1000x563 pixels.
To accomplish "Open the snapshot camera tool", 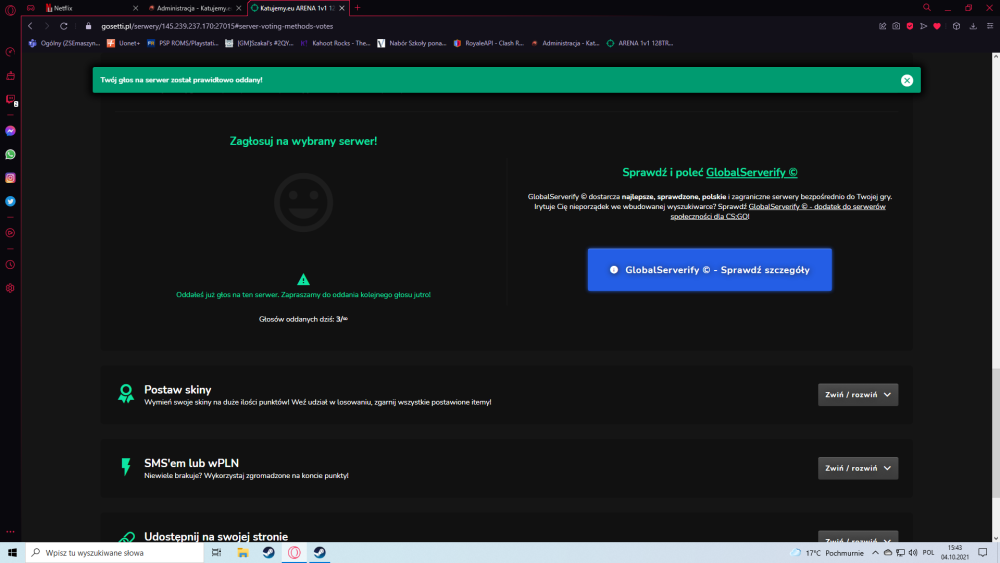I will 896,26.
